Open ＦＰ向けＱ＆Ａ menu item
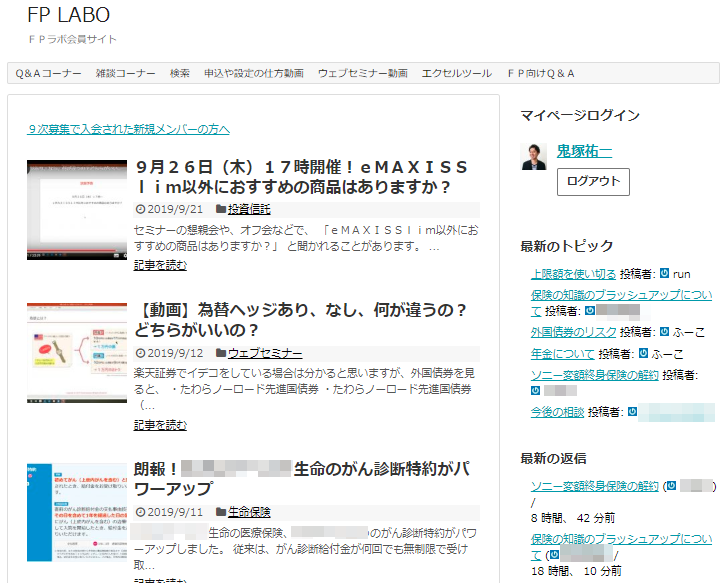This screenshot has width=724, height=583. click(541, 73)
